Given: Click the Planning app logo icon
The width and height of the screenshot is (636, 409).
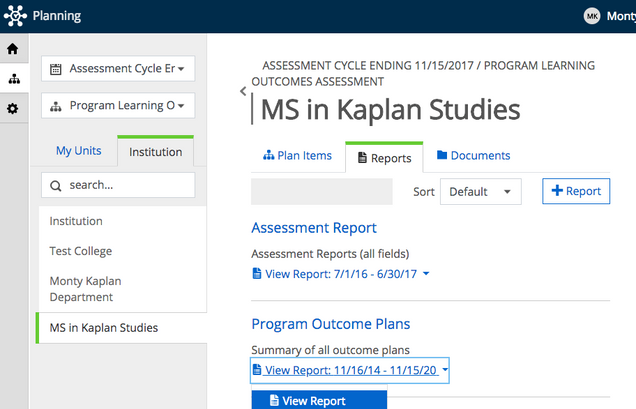Looking at the screenshot, I should 15,16.
